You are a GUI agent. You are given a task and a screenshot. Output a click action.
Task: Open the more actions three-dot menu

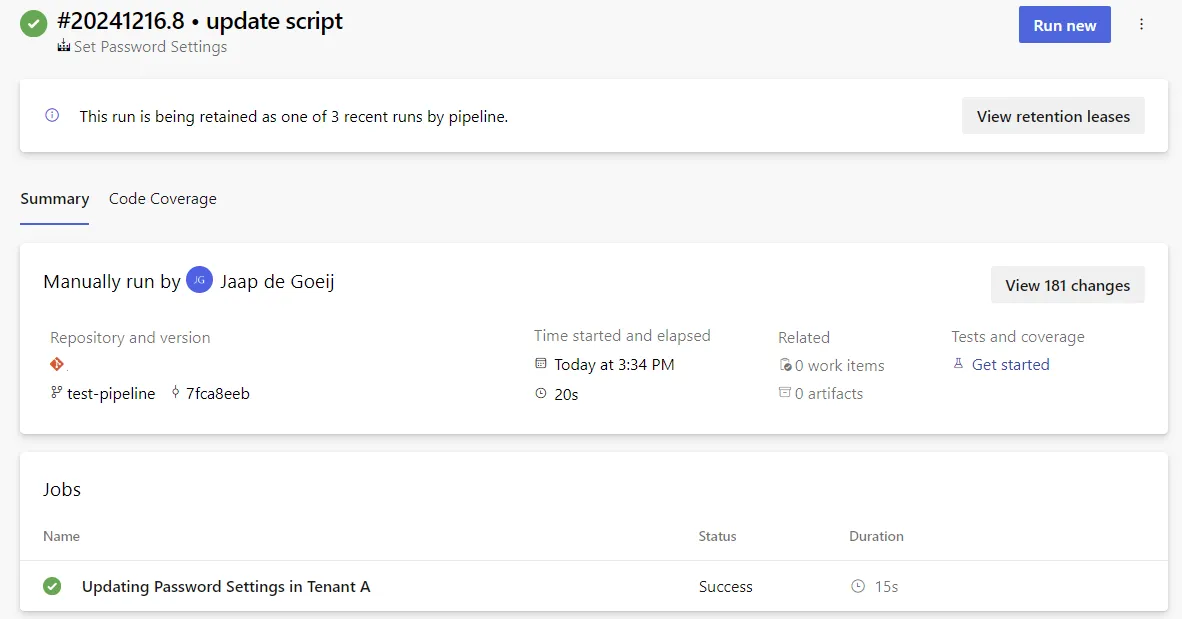1141,25
